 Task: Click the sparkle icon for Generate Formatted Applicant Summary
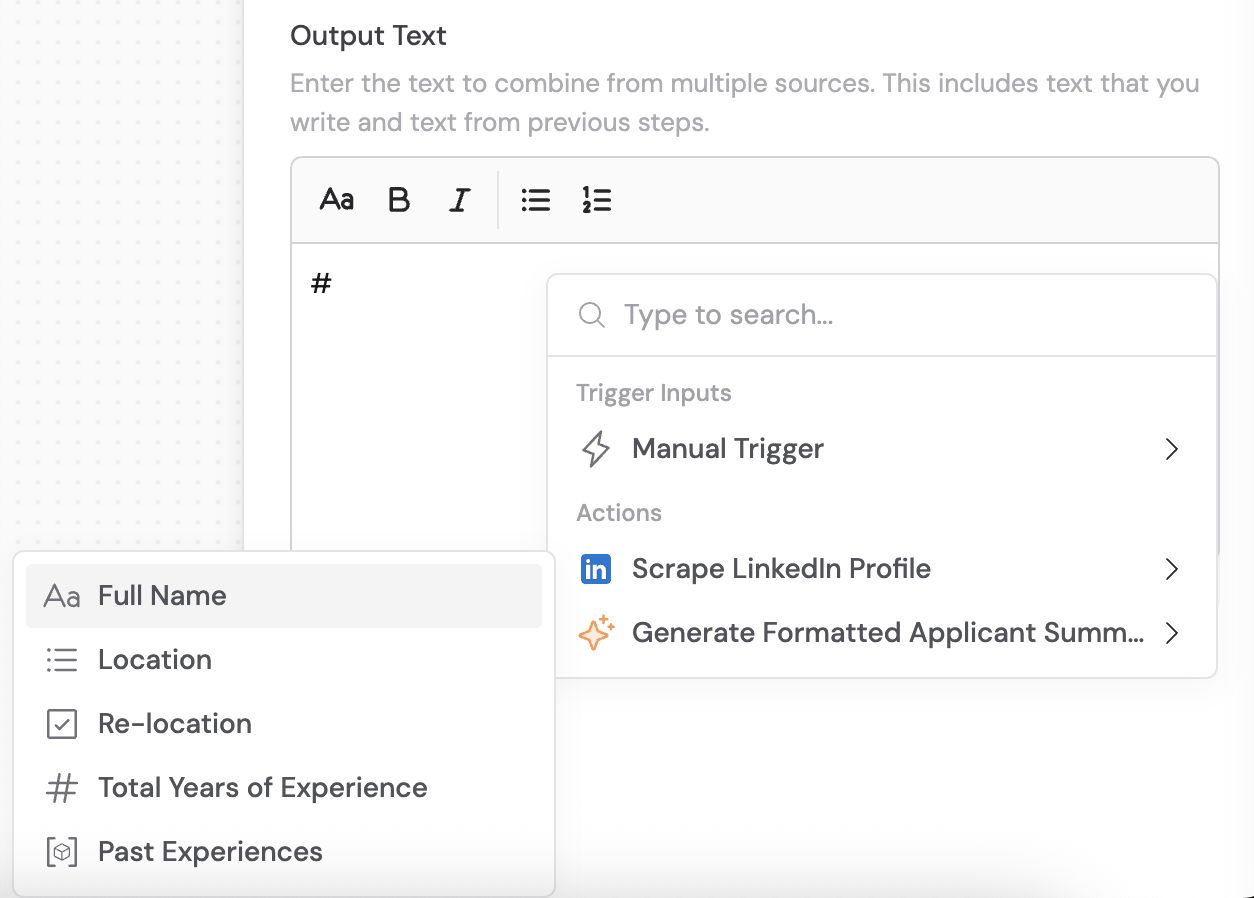tap(596, 632)
